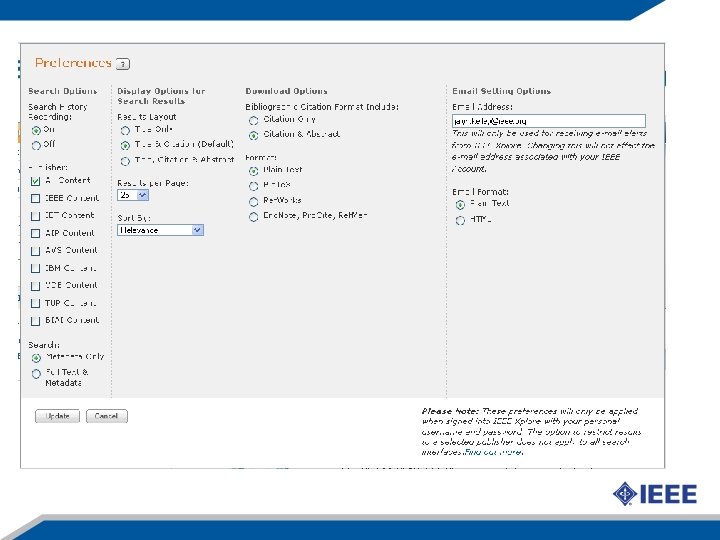This screenshot has height=540, width=720.
Task: Select Metadata Only search option
Action: (36, 358)
